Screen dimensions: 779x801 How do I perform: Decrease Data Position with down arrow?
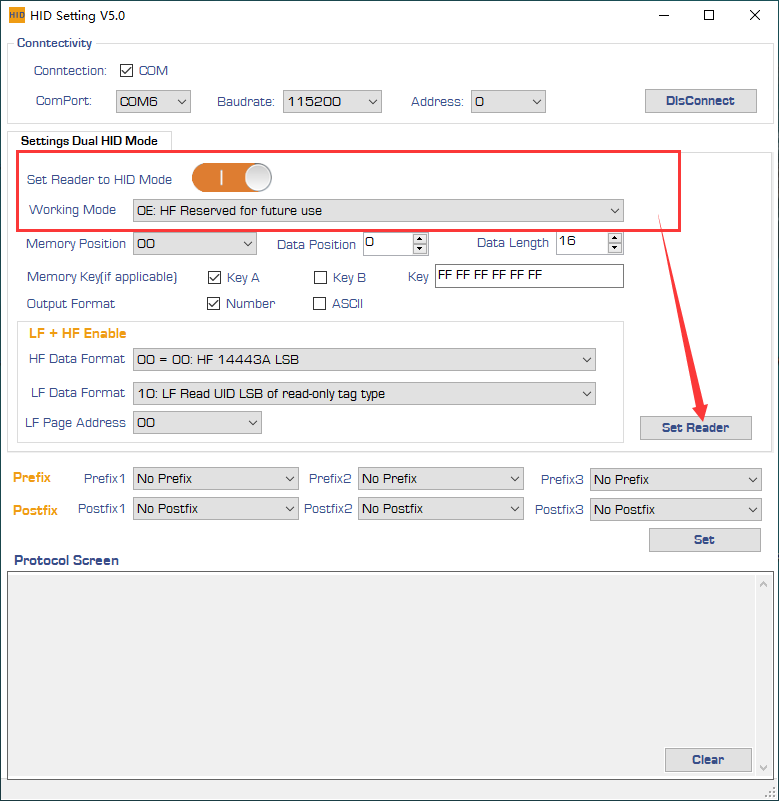tap(420, 249)
